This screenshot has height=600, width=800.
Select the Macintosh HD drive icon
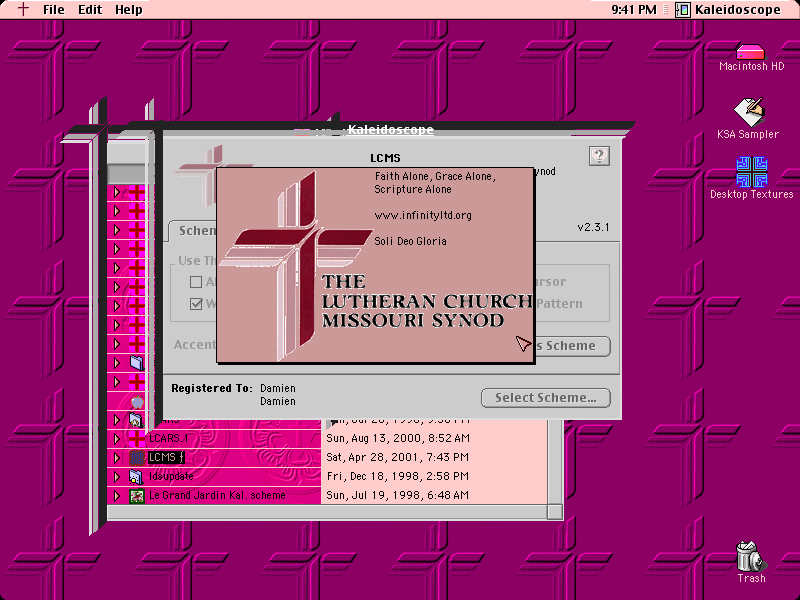point(751,52)
